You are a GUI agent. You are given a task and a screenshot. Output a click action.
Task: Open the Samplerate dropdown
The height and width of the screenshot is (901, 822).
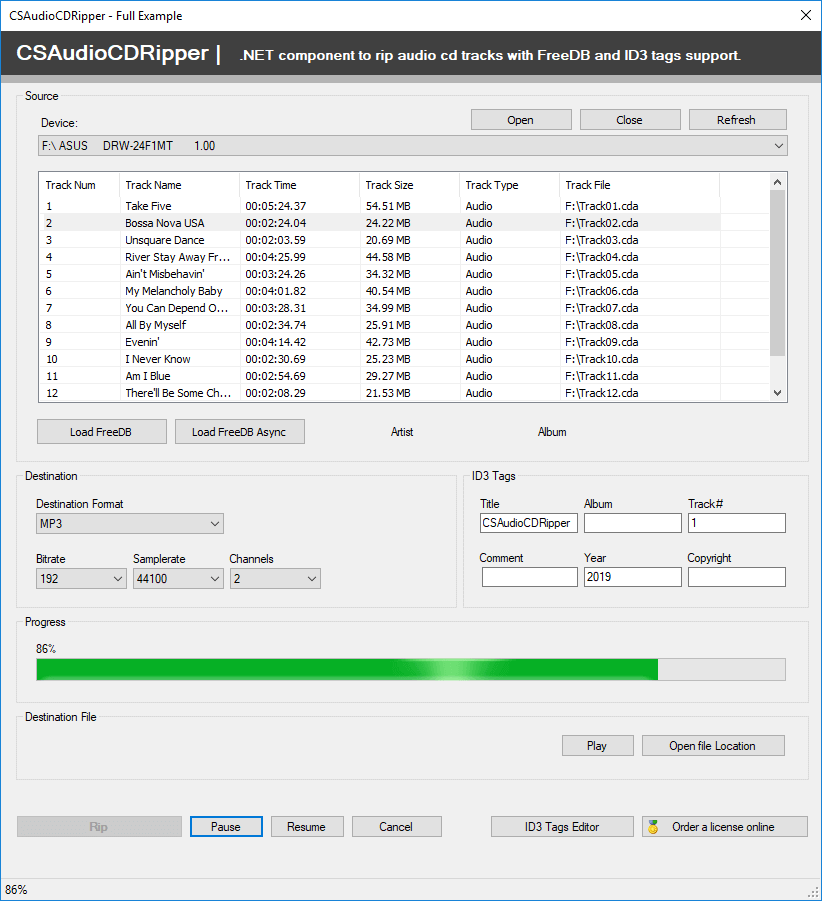[x=213, y=578]
